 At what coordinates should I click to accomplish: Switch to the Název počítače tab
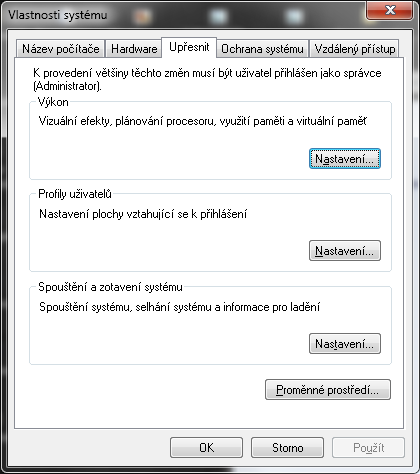[x=60, y=49]
